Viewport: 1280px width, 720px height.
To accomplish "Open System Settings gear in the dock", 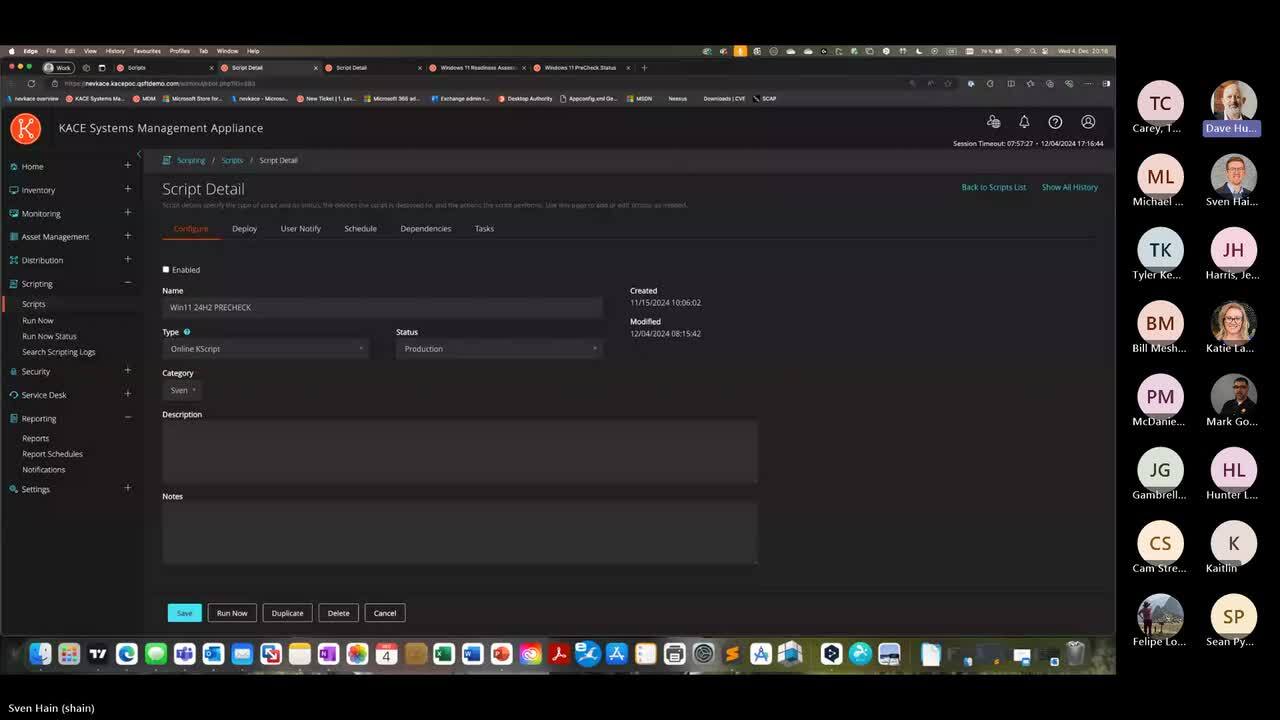I will click(x=703, y=654).
